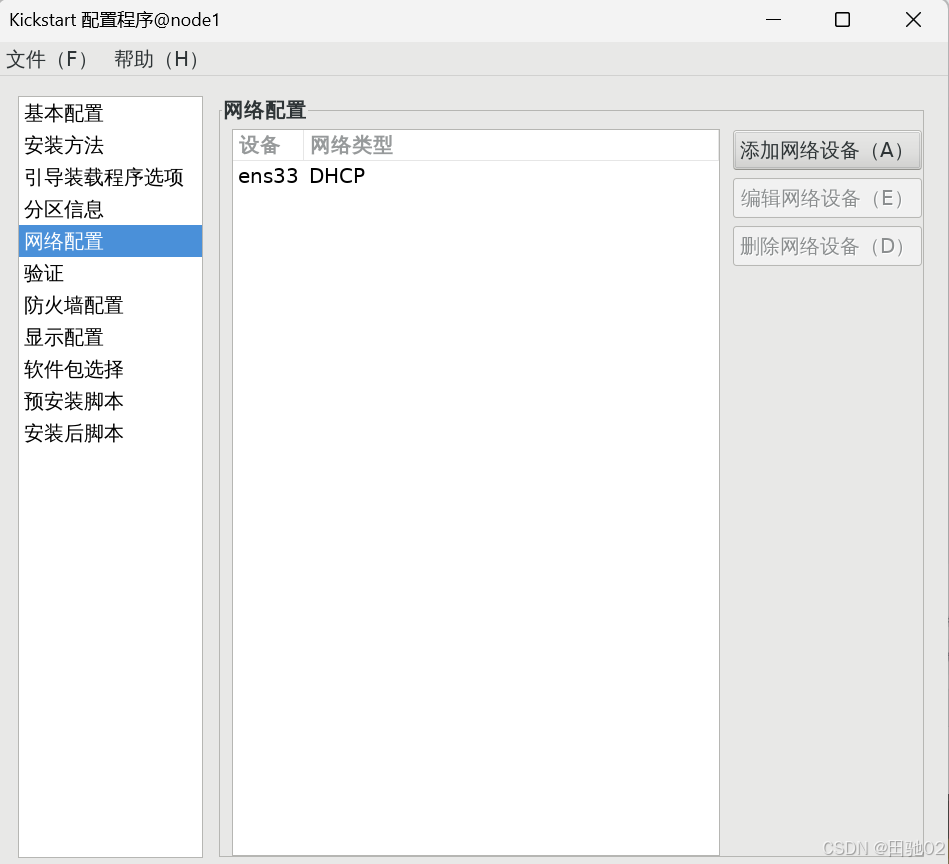Select 显示配置 in the sidebar

click(110, 338)
